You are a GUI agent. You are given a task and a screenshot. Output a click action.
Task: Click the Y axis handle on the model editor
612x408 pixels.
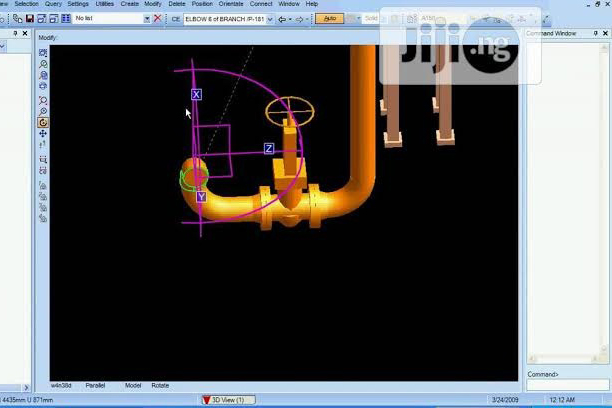201,197
